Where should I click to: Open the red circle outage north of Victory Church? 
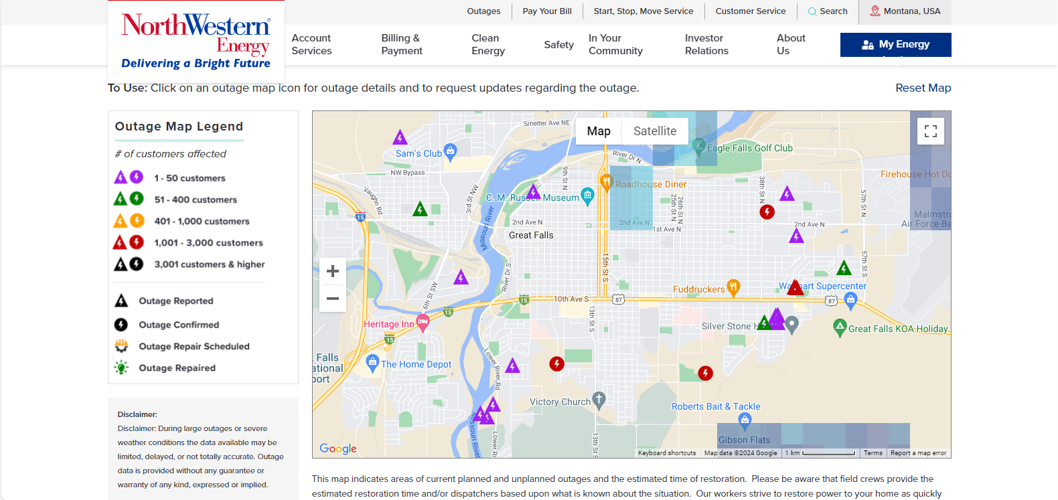557,364
